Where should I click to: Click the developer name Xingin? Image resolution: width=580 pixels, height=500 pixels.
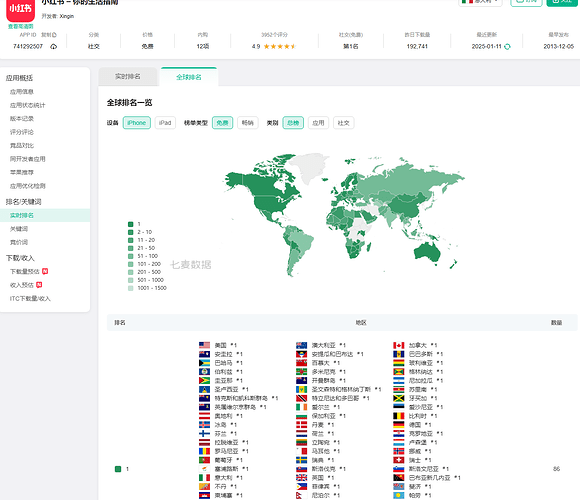tap(67, 16)
